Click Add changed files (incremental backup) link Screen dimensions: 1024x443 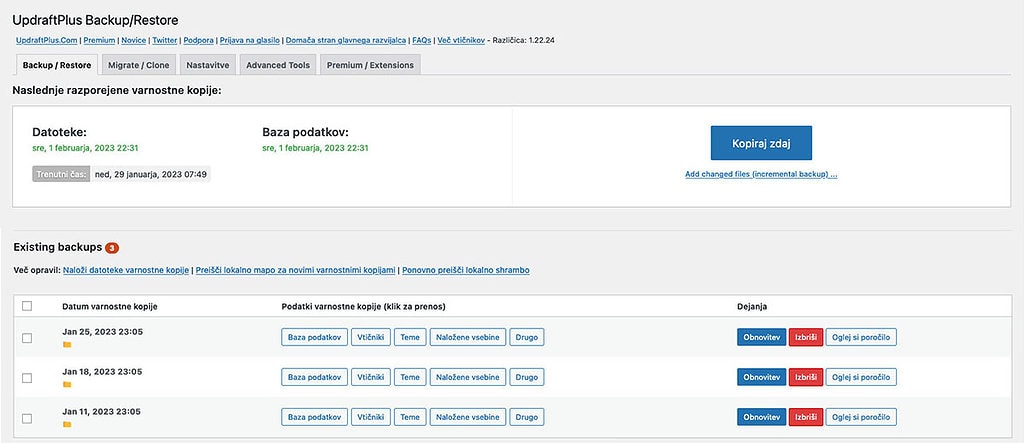(x=761, y=175)
